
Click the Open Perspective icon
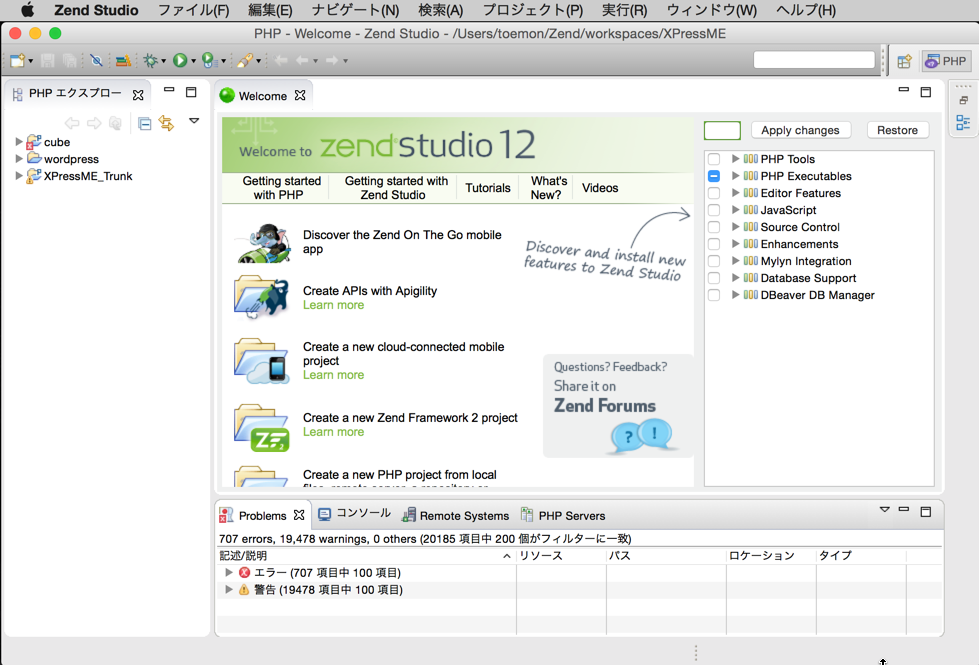pos(904,61)
